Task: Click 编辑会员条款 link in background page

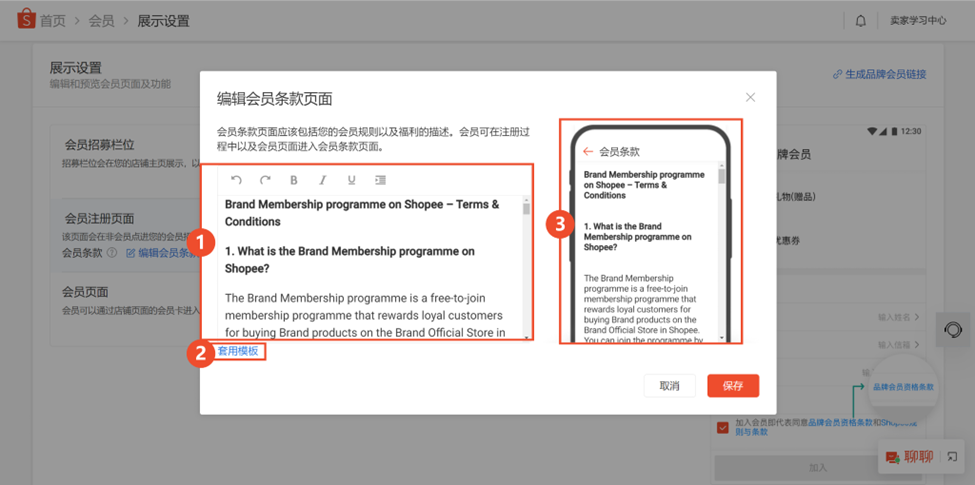Action: click(x=163, y=253)
